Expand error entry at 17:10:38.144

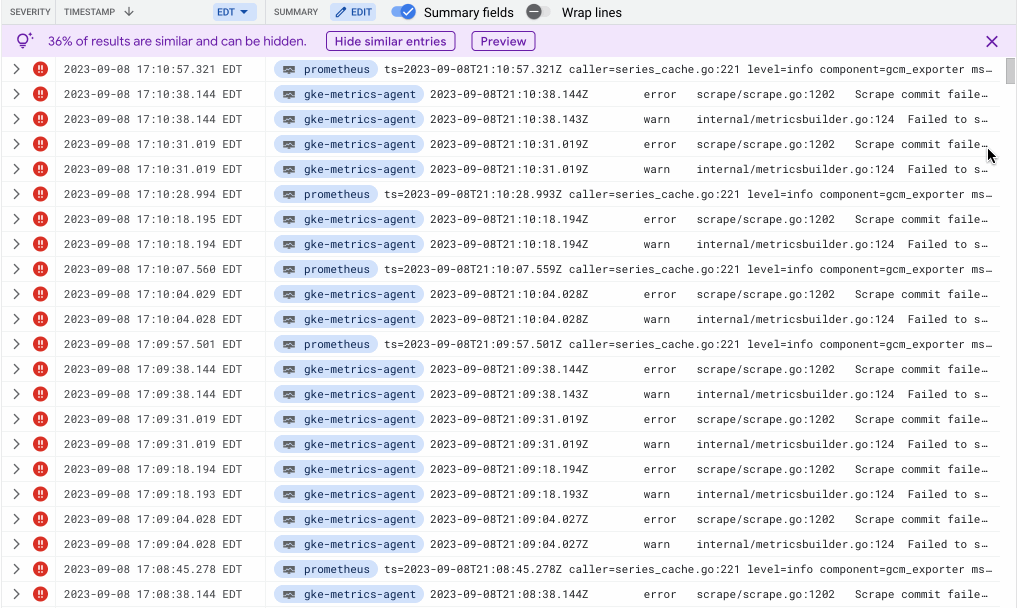pyautogui.click(x=17, y=94)
